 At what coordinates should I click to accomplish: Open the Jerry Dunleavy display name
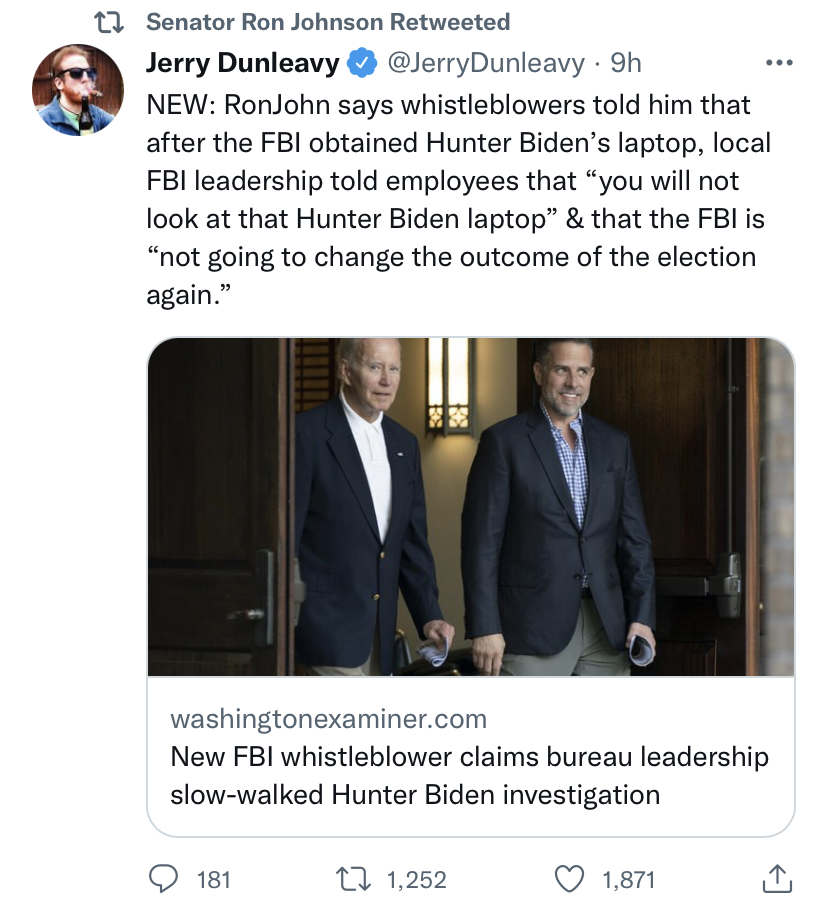point(243,63)
